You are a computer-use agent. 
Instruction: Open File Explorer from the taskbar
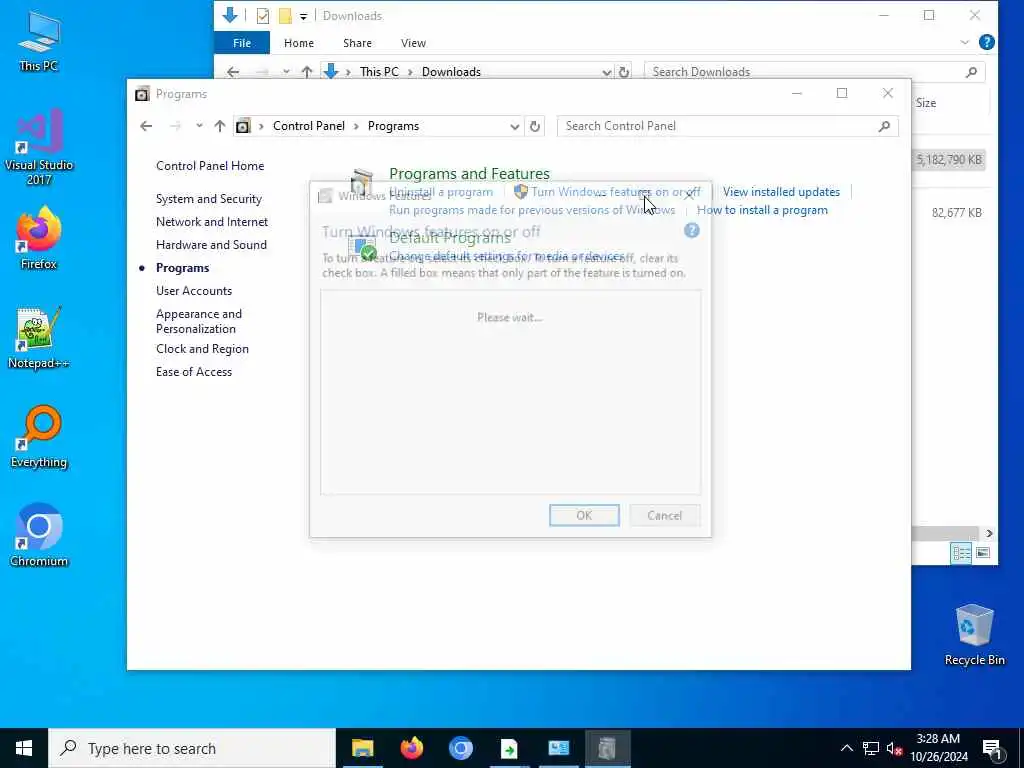pos(362,748)
